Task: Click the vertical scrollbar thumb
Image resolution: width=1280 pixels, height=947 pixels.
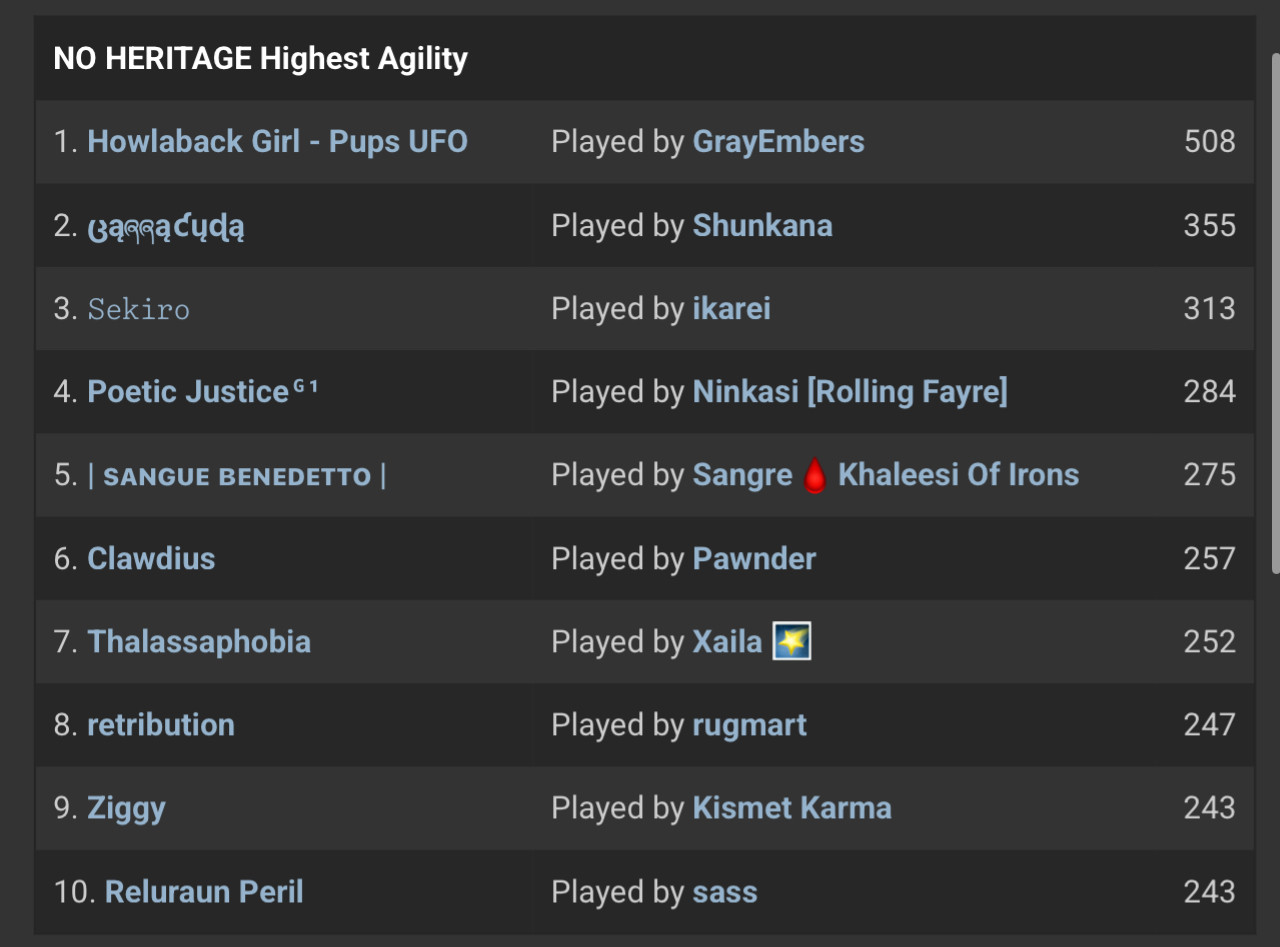Action: pyautogui.click(x=1275, y=312)
